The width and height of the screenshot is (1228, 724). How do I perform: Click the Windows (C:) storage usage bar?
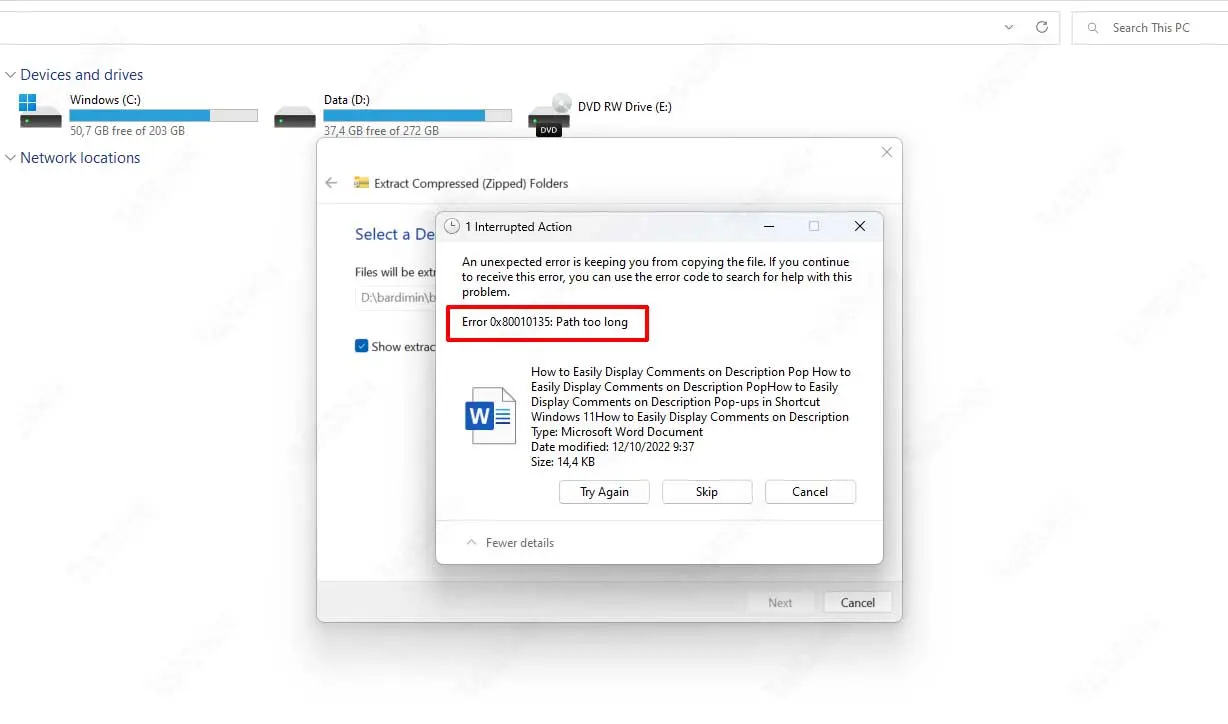[x=163, y=116]
